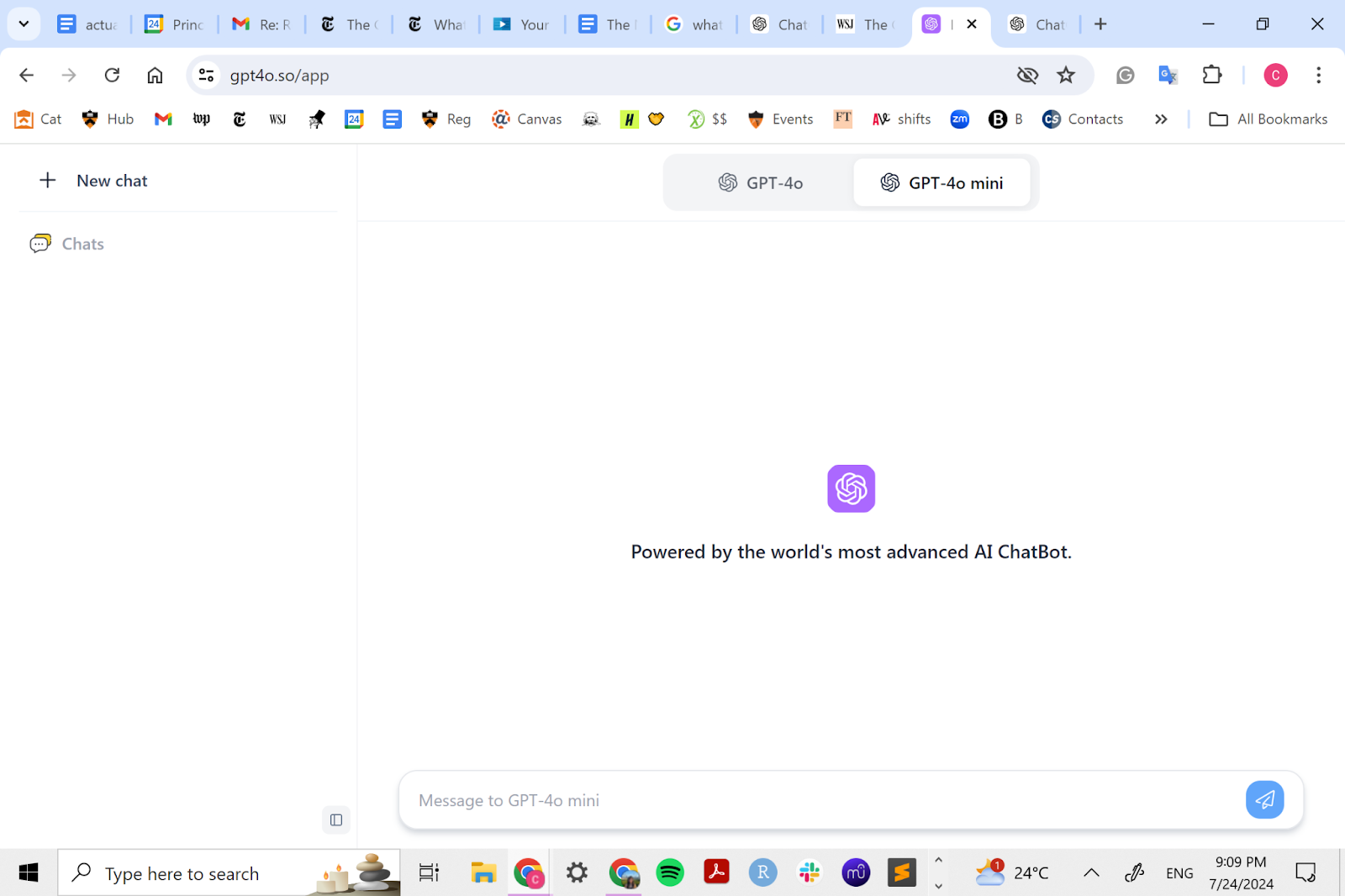
Task: Collapse the sidebar panel icon
Action: pyautogui.click(x=336, y=820)
